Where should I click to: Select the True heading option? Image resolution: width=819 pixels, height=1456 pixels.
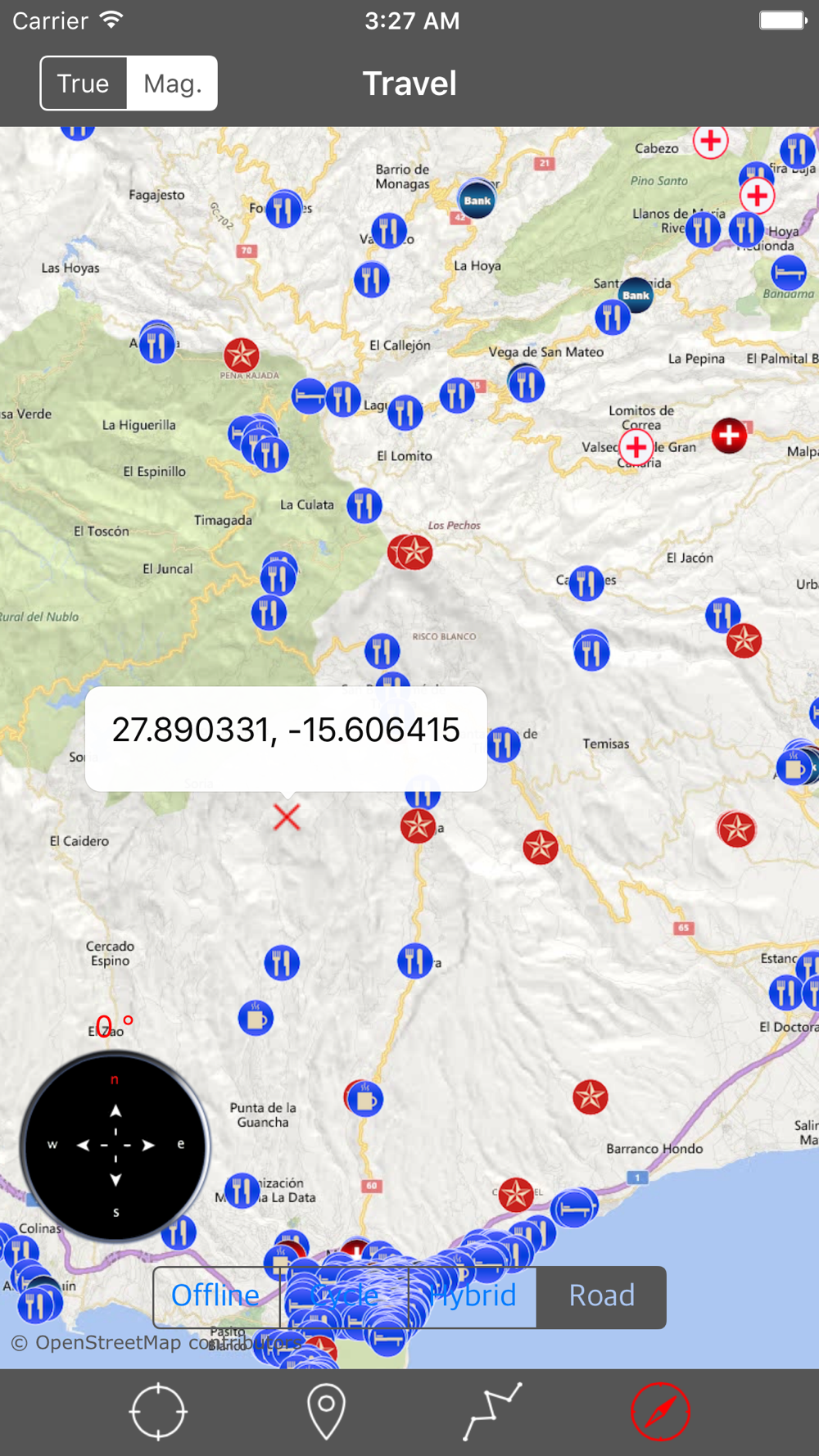pos(84,84)
